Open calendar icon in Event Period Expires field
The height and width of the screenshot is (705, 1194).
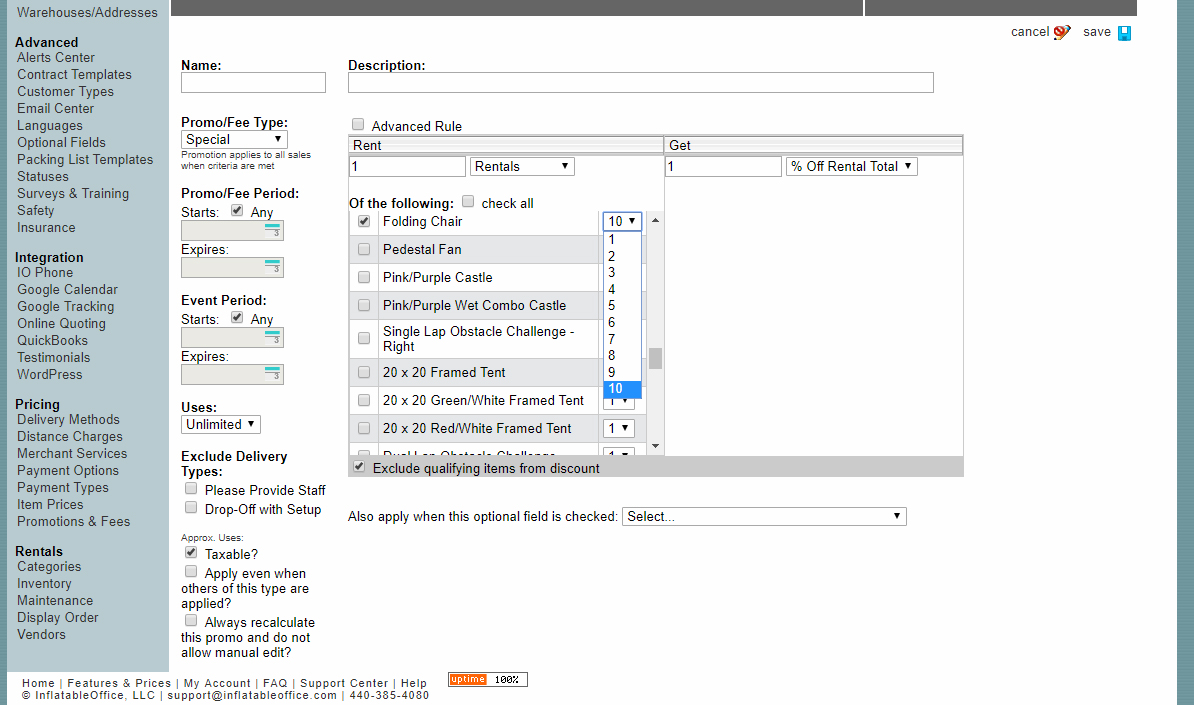272,375
